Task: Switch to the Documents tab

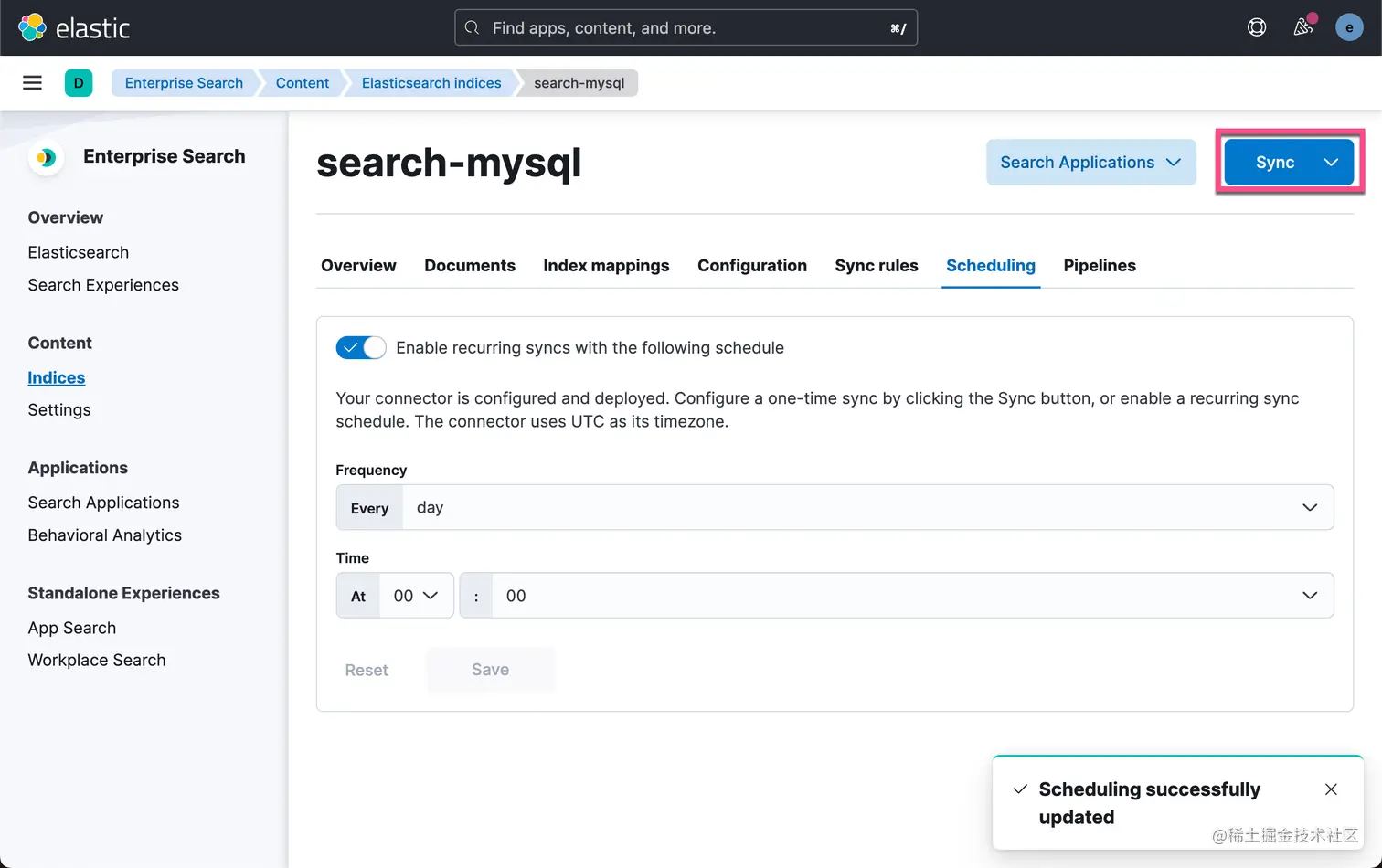Action: point(470,266)
